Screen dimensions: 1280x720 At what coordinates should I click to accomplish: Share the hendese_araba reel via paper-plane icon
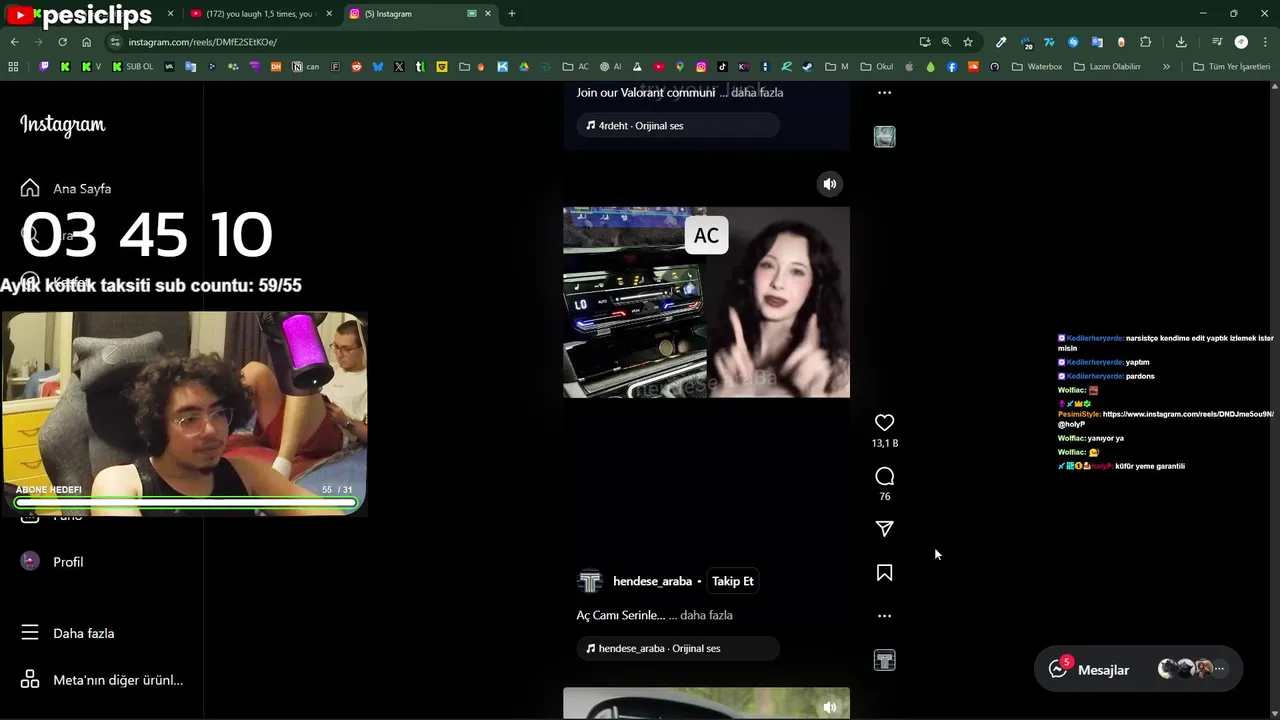(884, 529)
